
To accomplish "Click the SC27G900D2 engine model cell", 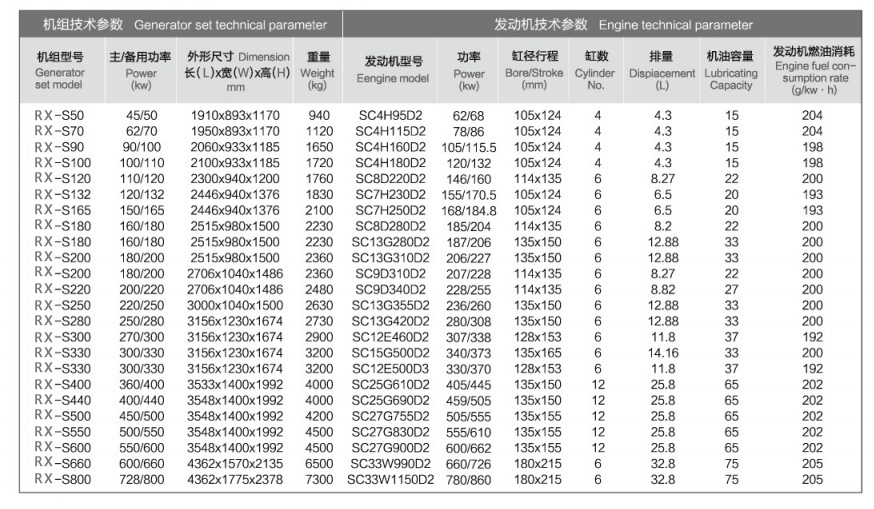I will point(390,448).
